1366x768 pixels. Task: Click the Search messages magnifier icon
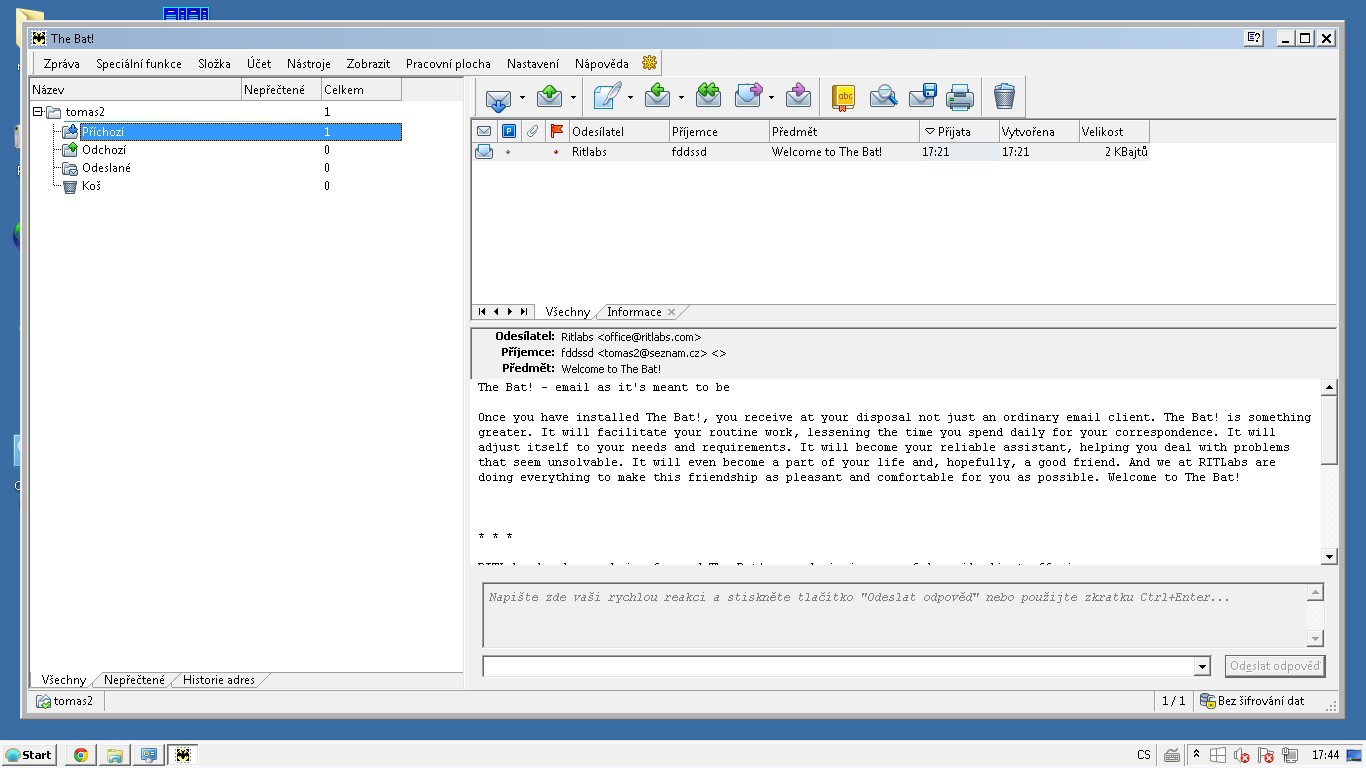coord(883,97)
